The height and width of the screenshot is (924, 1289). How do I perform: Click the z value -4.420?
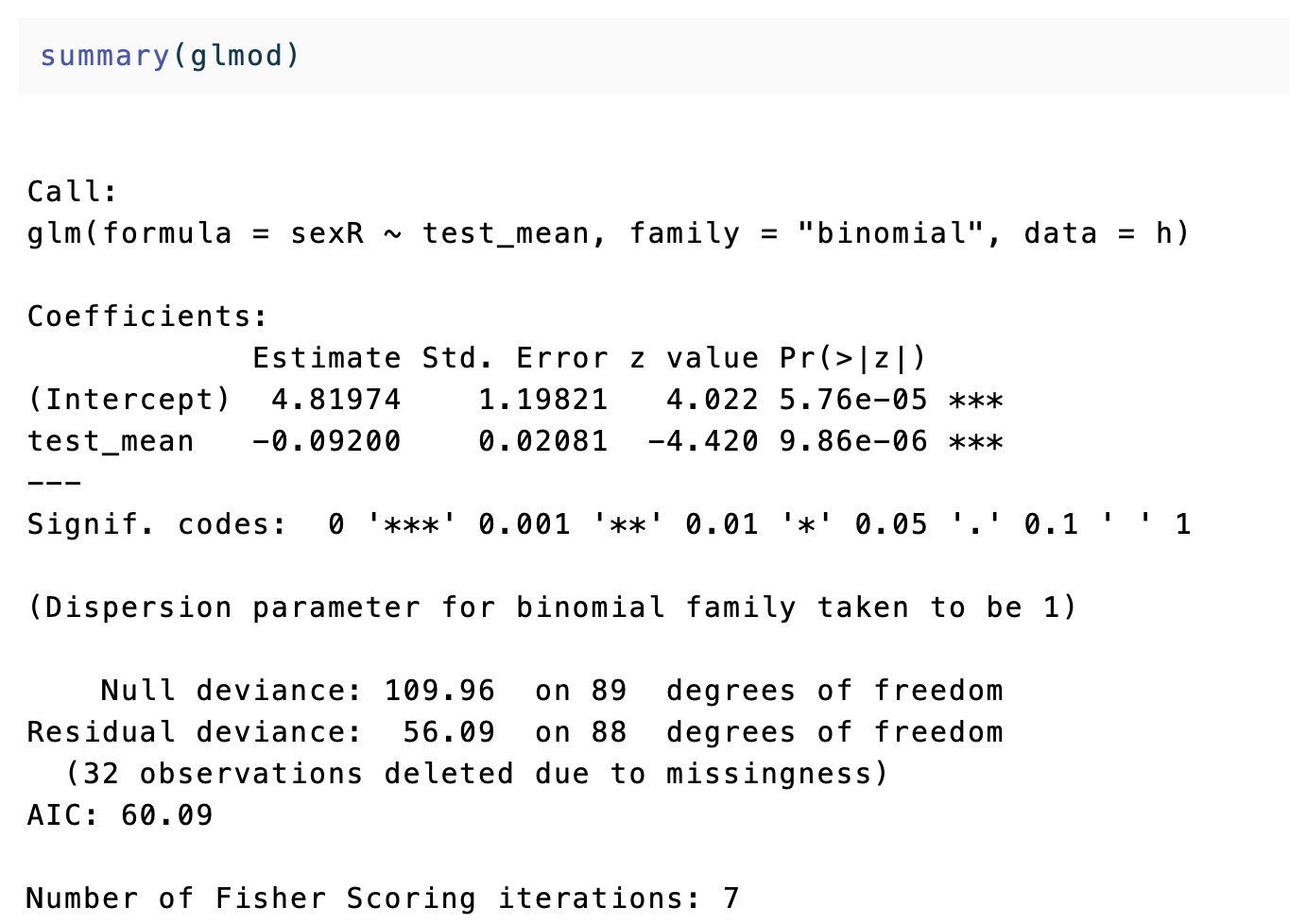702,441
